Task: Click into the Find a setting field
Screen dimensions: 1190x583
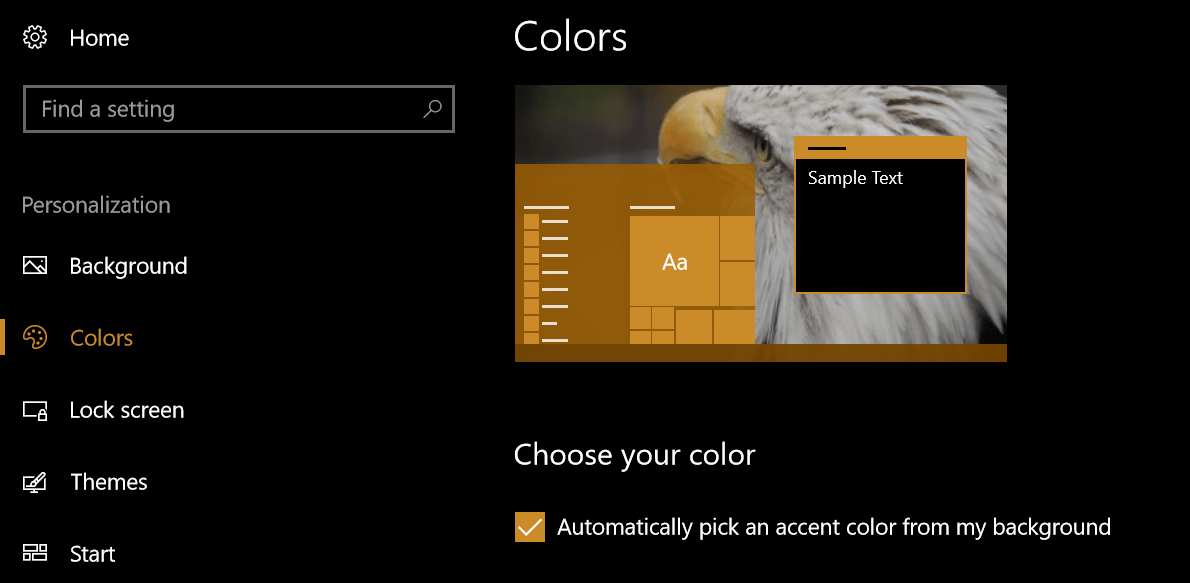Action: click(200, 109)
